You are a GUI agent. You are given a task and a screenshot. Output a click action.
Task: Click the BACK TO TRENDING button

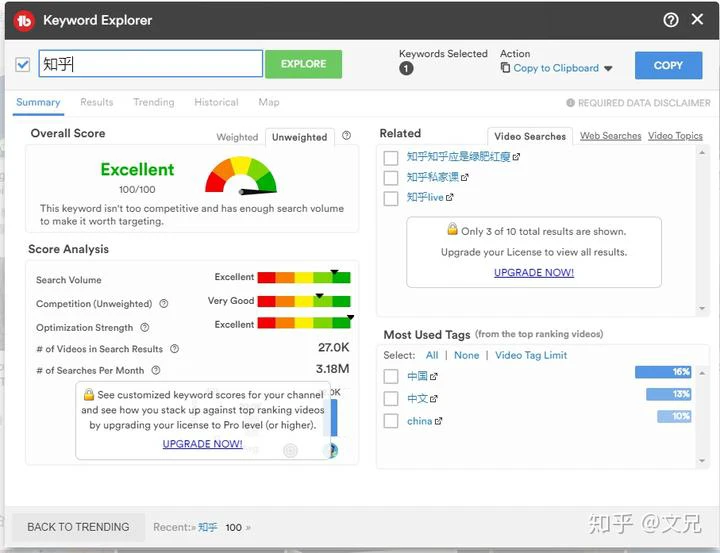tap(79, 527)
